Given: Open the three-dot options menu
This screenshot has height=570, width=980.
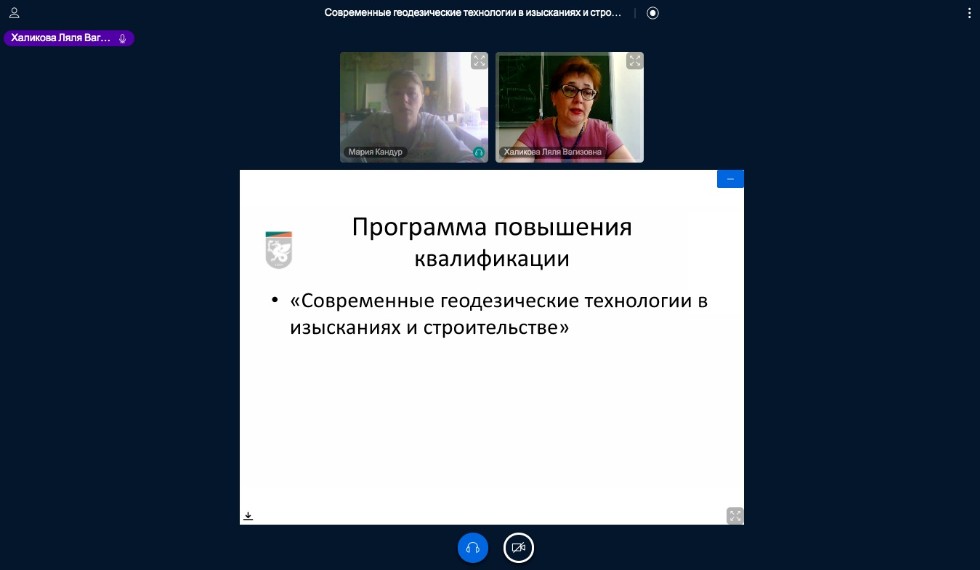Looking at the screenshot, I should point(969,13).
